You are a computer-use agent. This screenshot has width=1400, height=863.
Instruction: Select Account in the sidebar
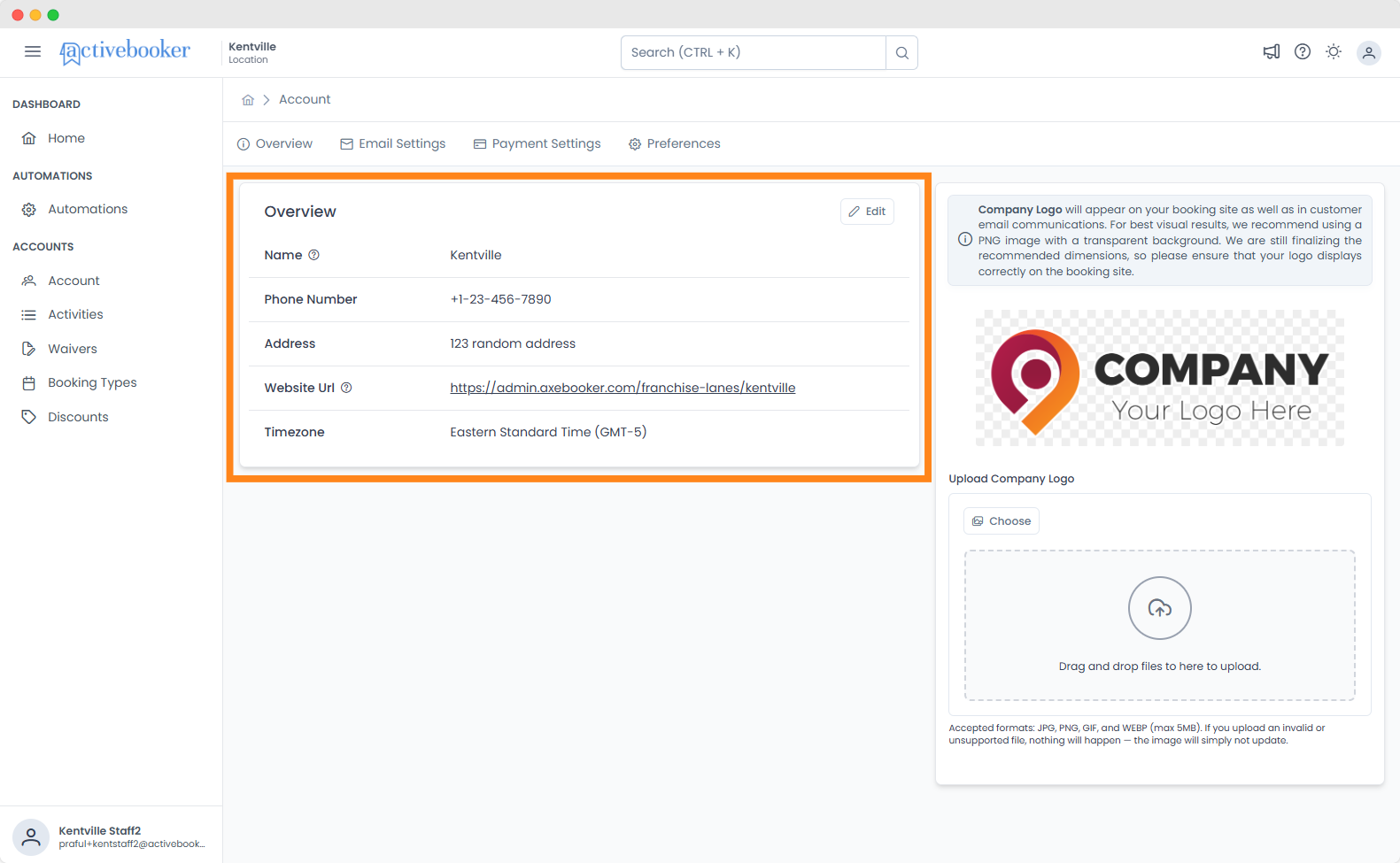[x=73, y=281]
